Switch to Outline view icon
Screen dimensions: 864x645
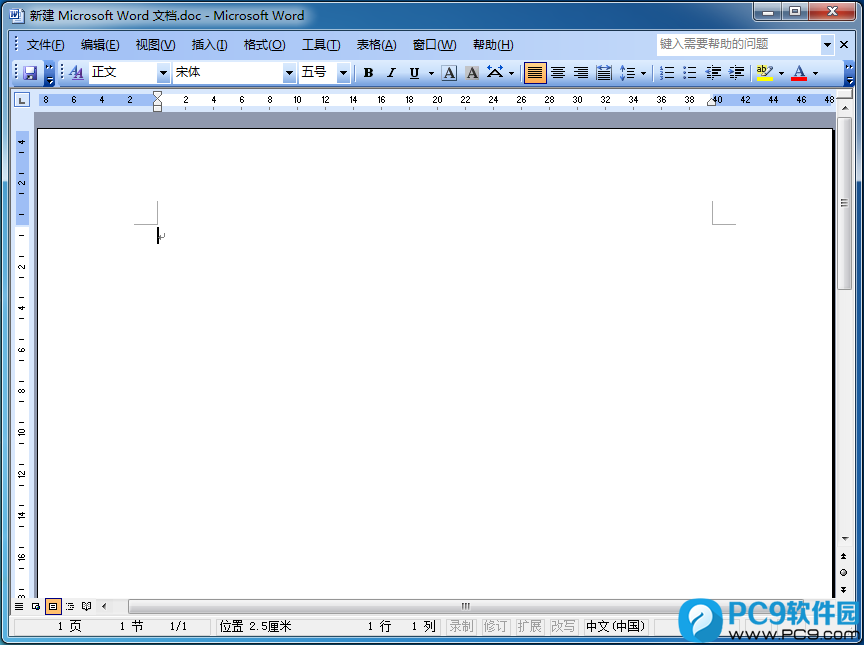pyautogui.click(x=70, y=606)
